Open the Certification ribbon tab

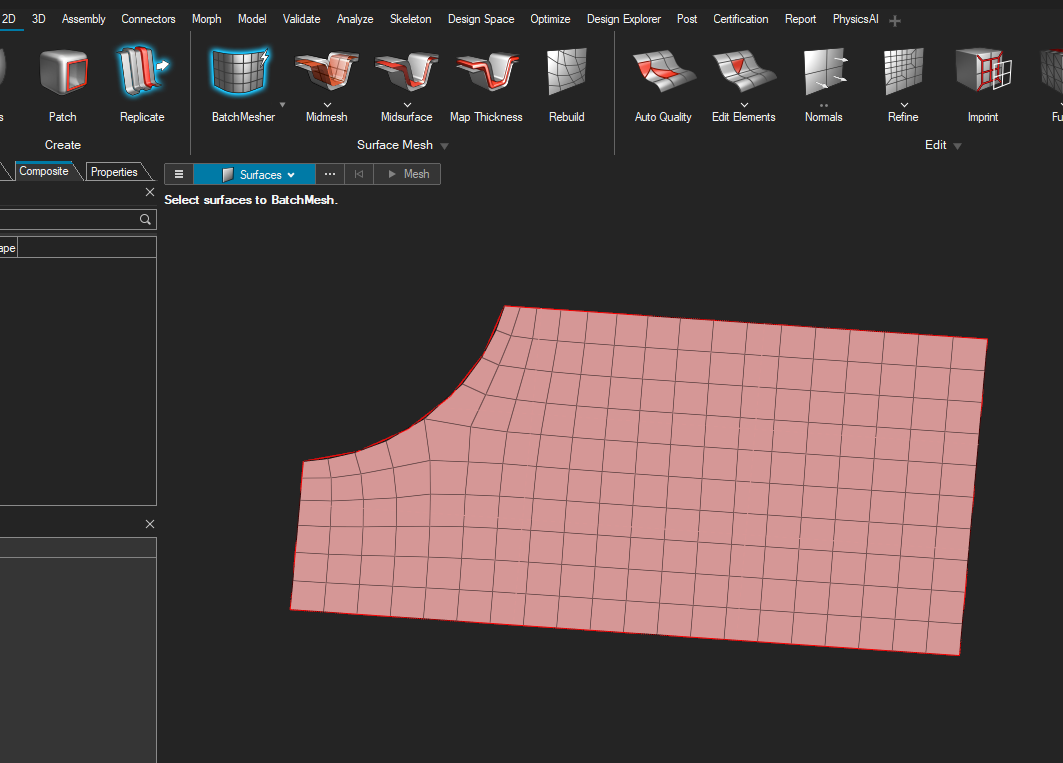(740, 19)
